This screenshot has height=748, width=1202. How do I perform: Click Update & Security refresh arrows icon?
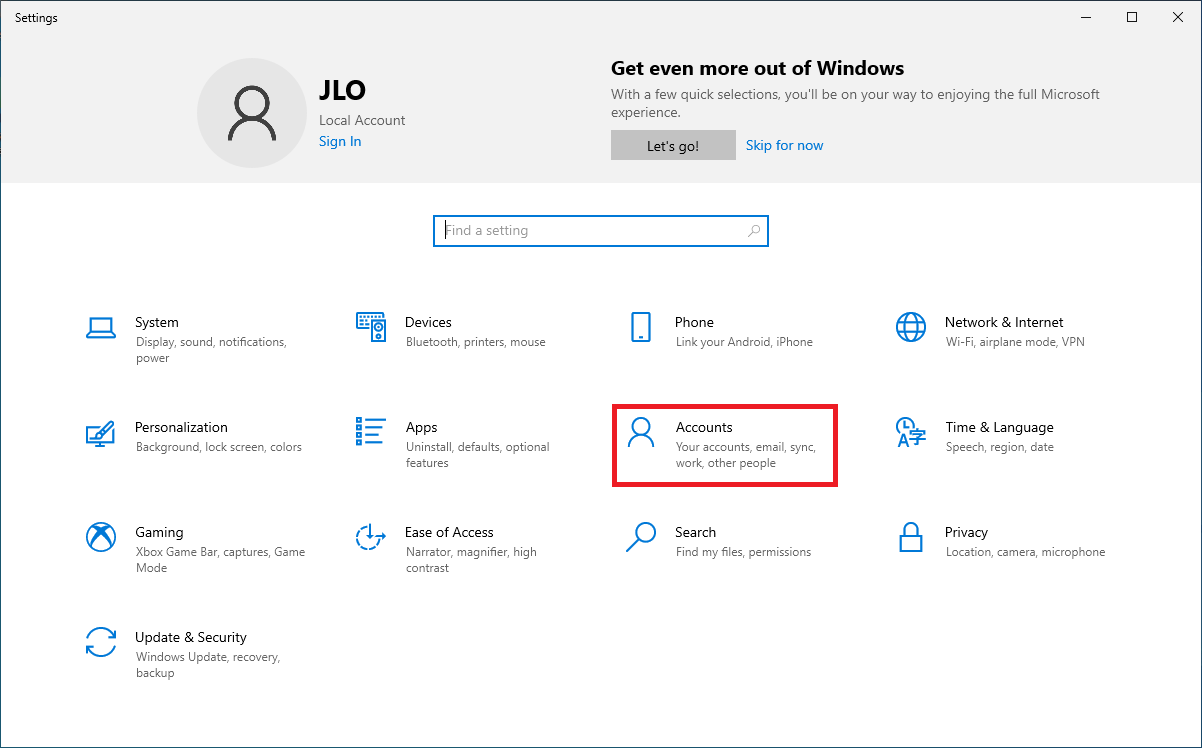click(101, 642)
